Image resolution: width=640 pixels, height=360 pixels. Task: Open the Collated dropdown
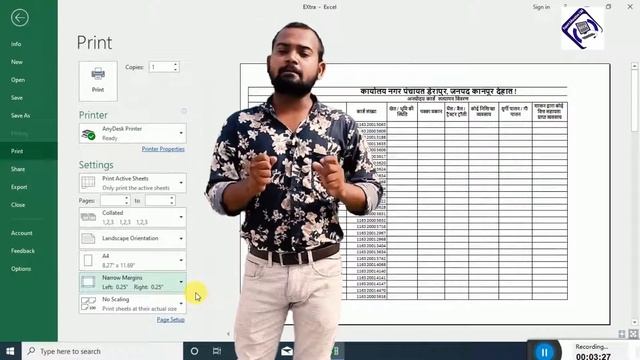[133, 217]
